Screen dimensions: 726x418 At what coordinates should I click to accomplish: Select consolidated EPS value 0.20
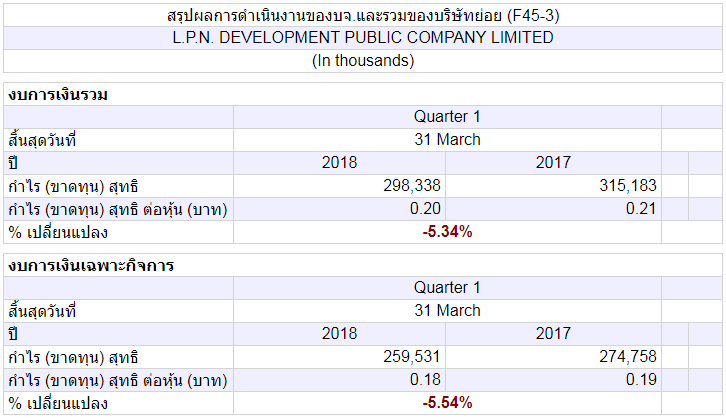tap(425, 209)
